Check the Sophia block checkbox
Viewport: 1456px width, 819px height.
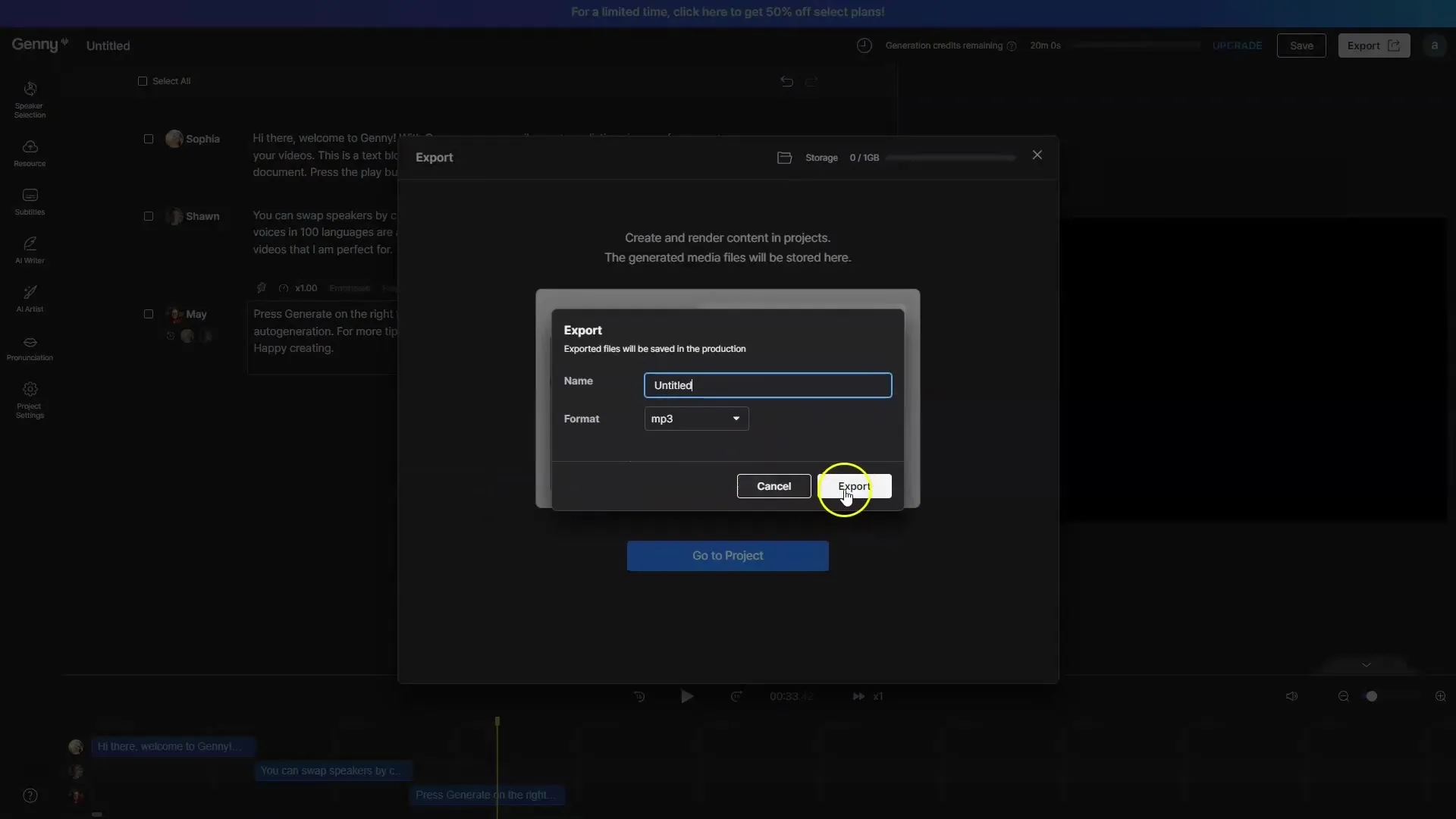(149, 139)
